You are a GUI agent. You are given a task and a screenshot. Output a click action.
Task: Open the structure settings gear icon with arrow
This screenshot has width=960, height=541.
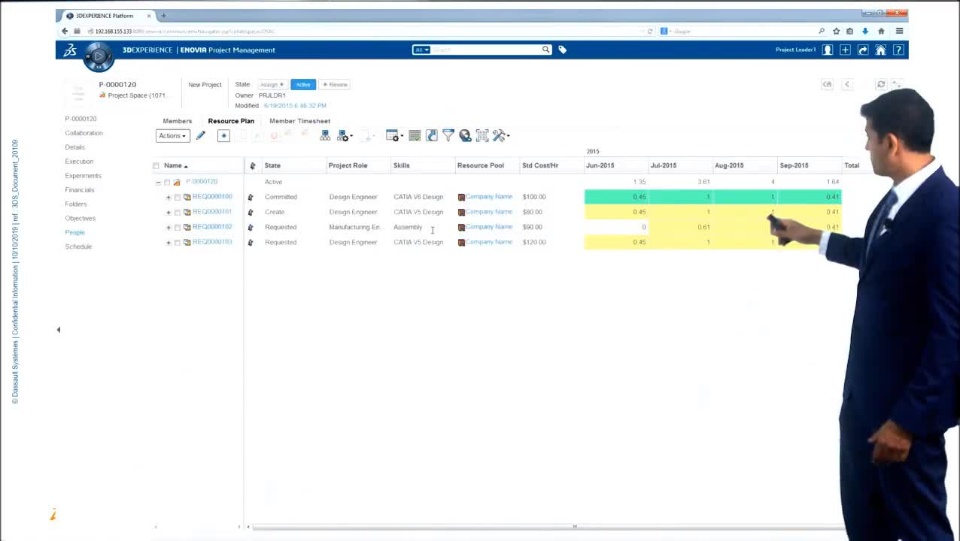(x=345, y=136)
